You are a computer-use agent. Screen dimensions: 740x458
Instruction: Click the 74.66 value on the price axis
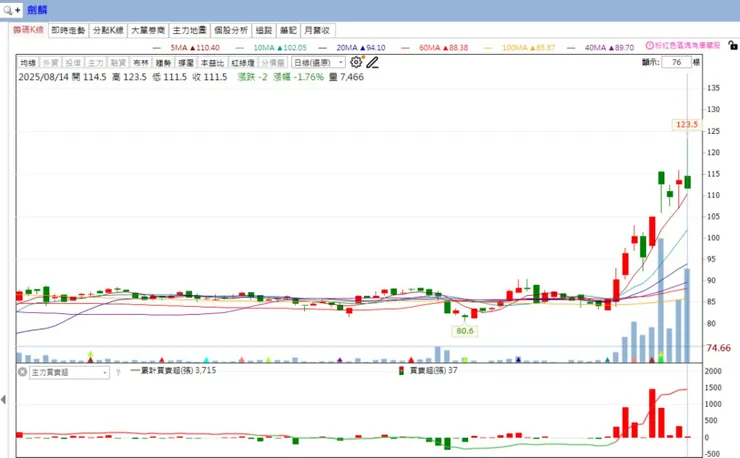pos(718,348)
